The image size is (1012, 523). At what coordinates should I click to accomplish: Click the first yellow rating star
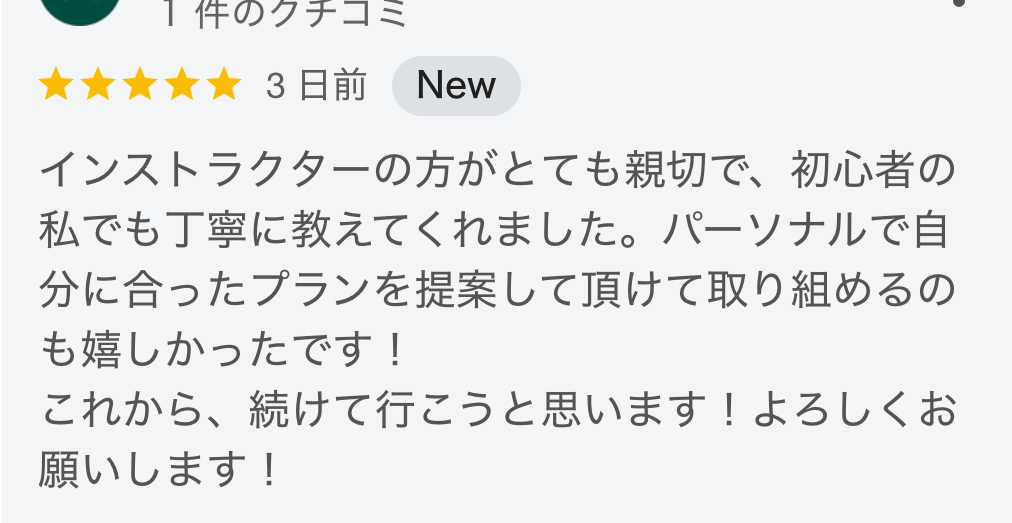[x=56, y=85]
